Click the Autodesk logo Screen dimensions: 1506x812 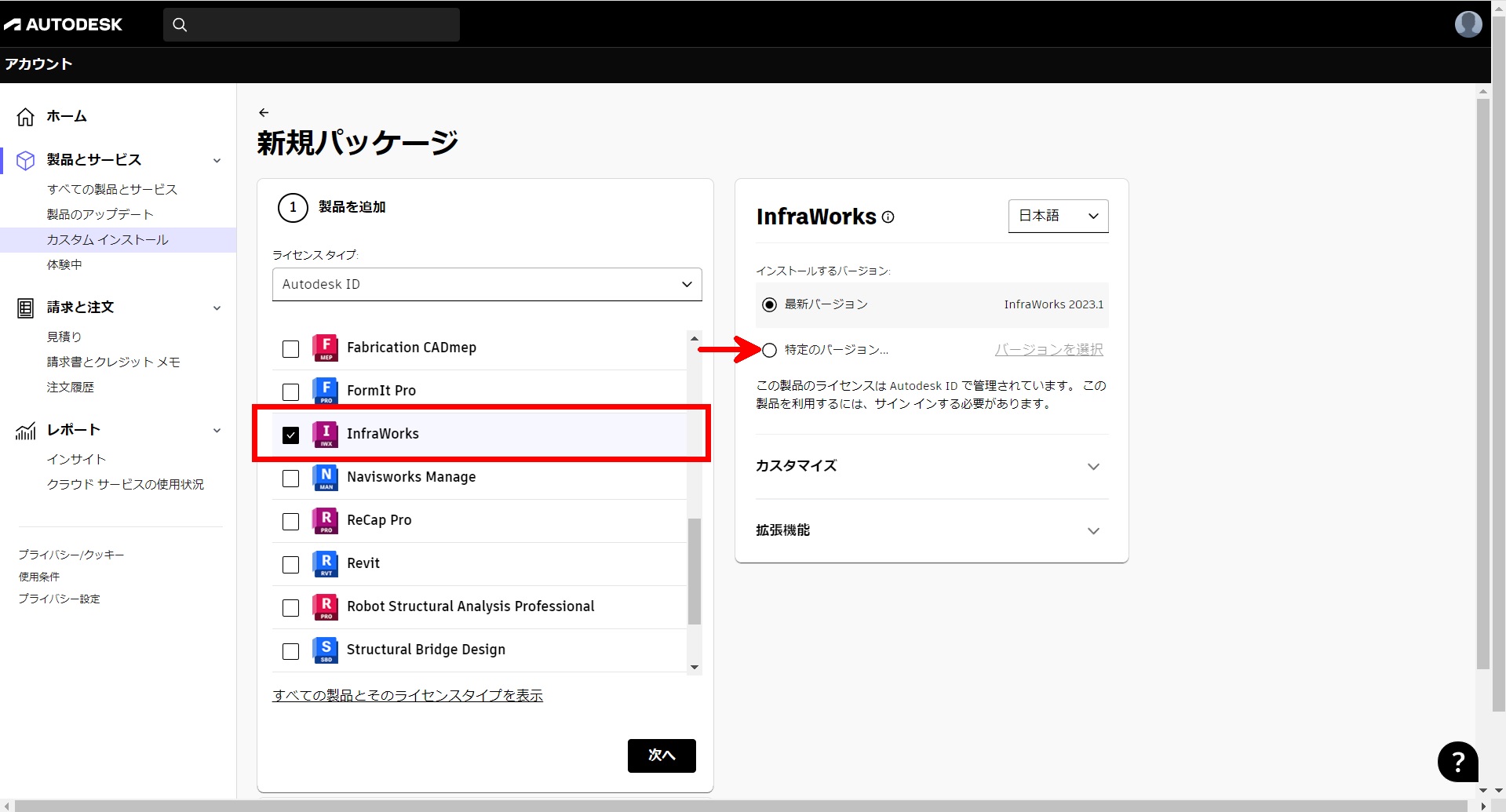tap(63, 24)
